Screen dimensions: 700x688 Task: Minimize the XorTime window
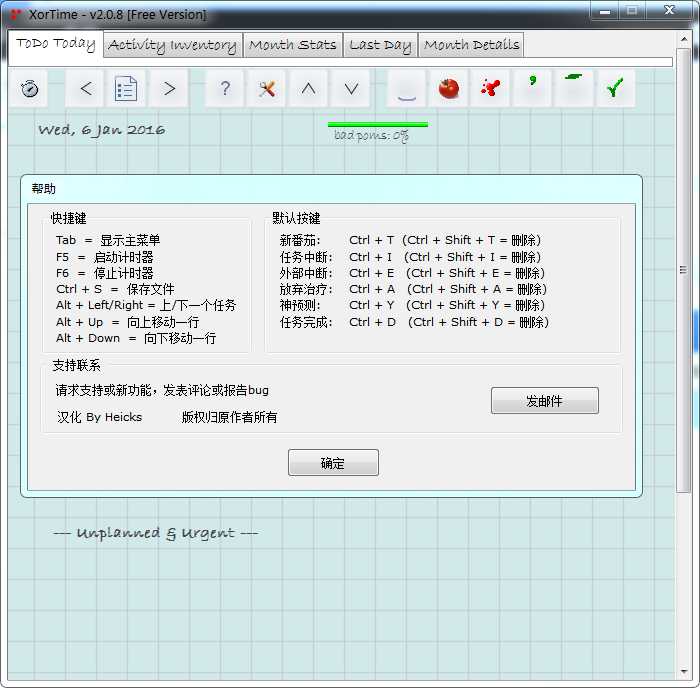605,11
